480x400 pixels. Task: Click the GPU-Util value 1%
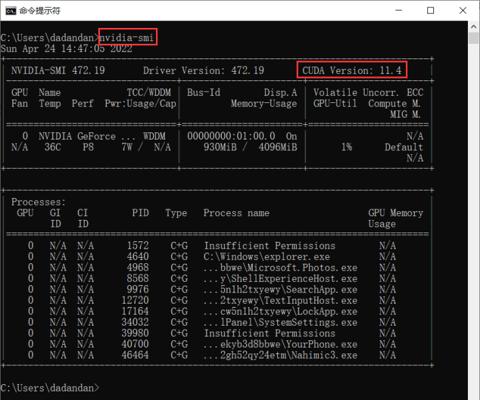point(346,147)
